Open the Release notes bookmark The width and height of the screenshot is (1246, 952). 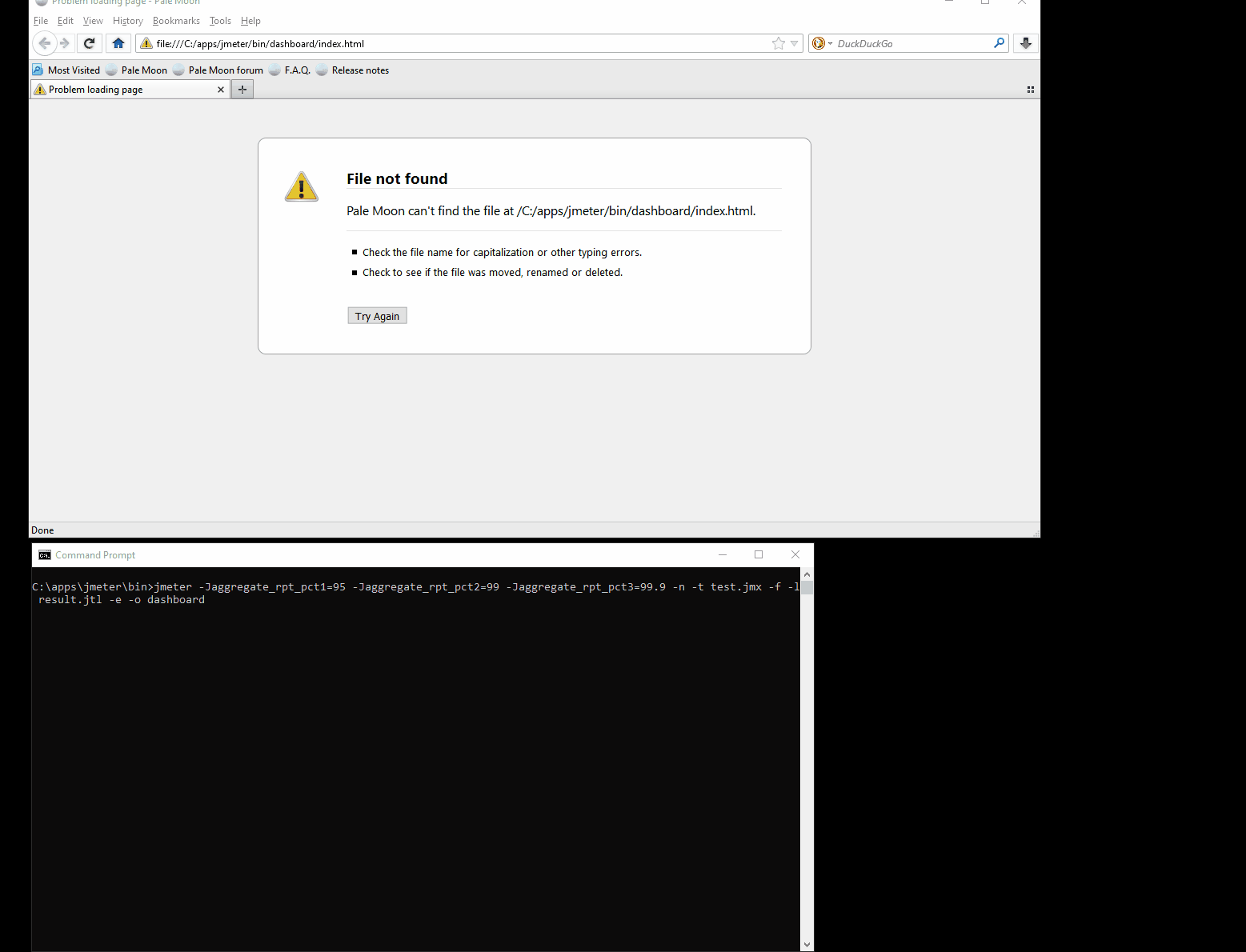(353, 70)
